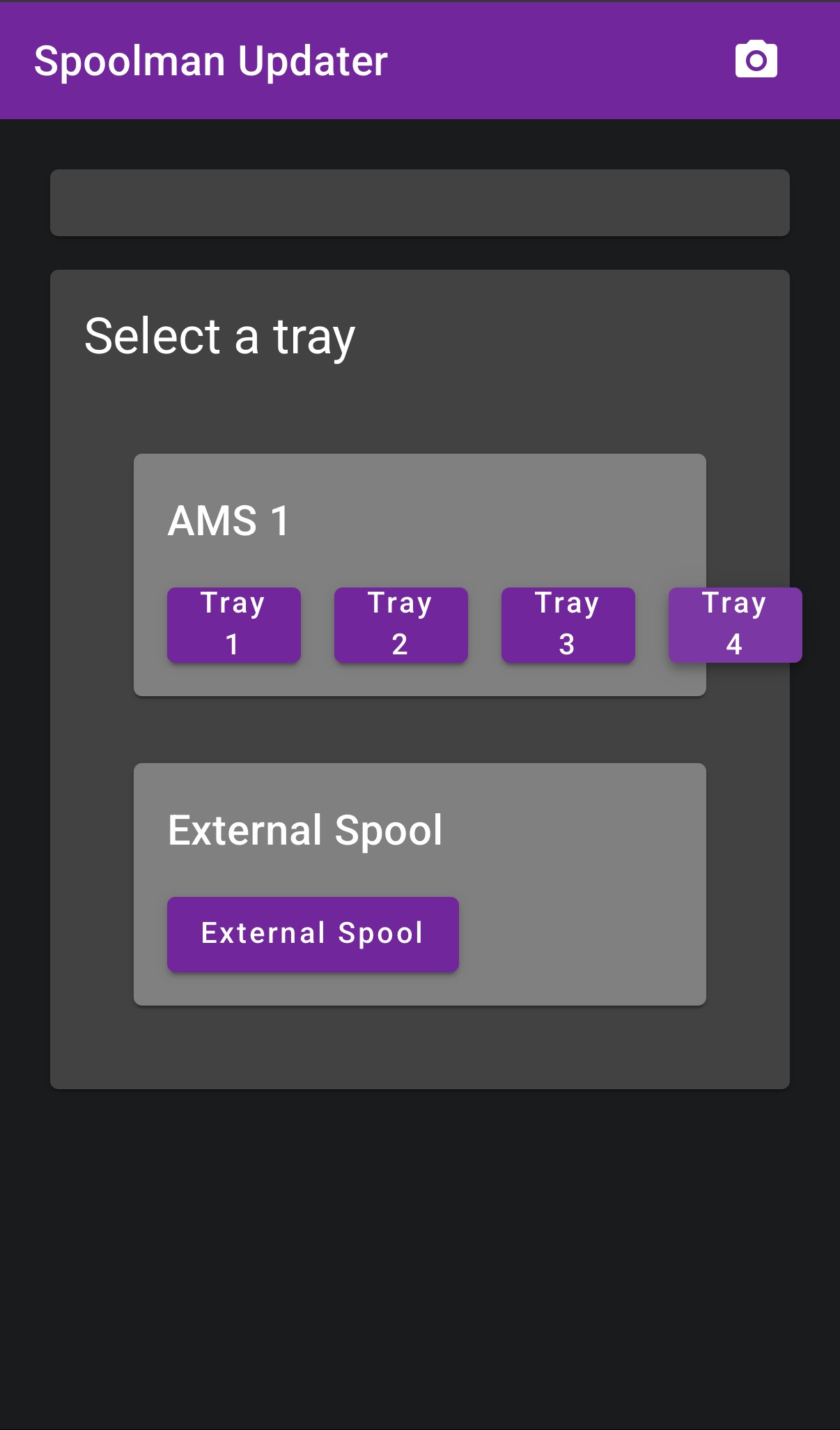Click the gap between AMS and External cards
Viewport: 840px width, 1430px height.
[419, 729]
